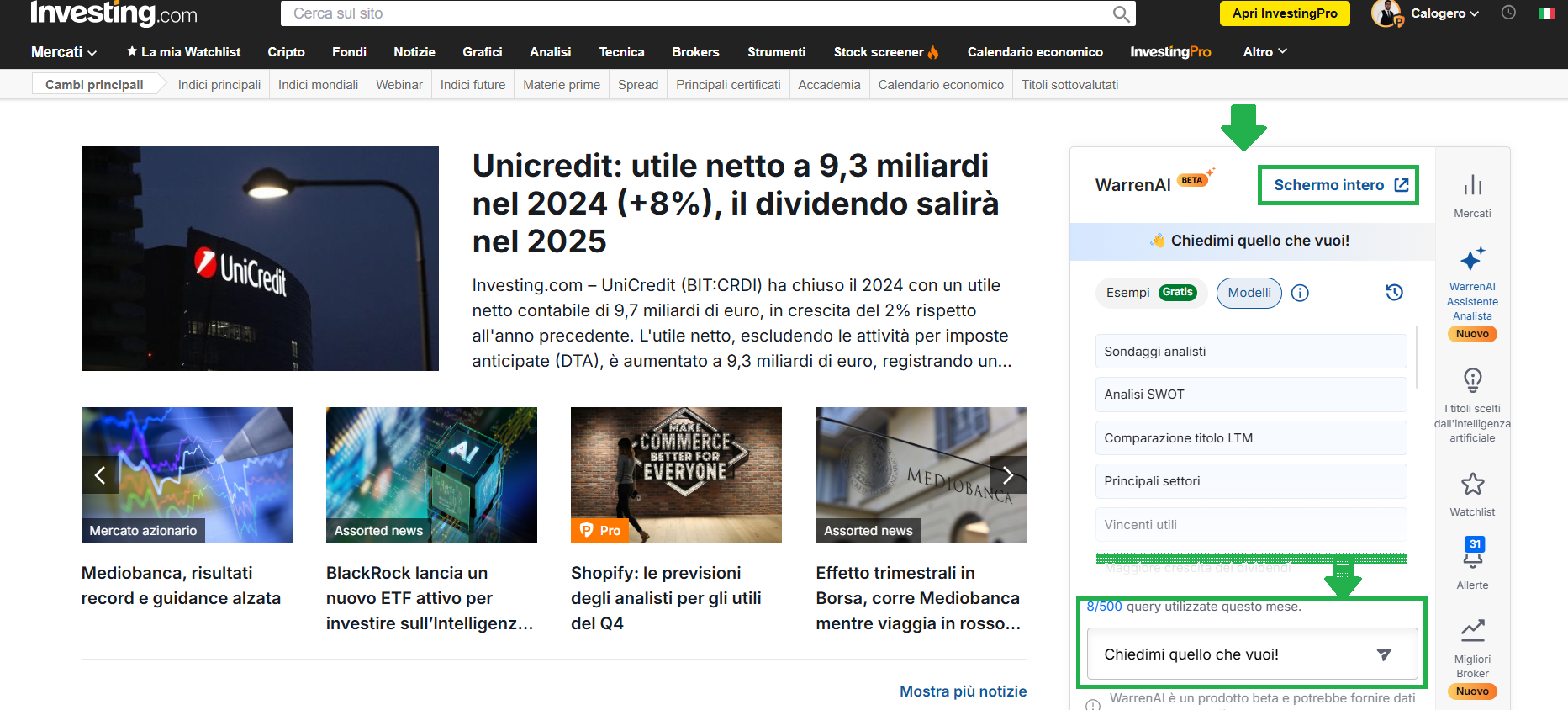Go to next news carousel slide
The image size is (1568, 710).
tap(1008, 475)
